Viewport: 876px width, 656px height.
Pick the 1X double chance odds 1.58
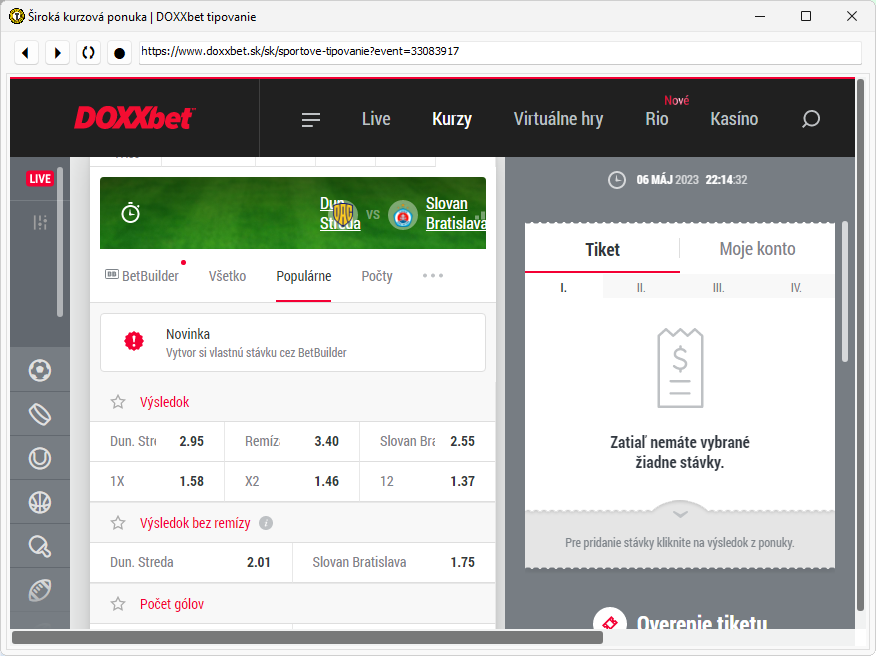(x=157, y=482)
